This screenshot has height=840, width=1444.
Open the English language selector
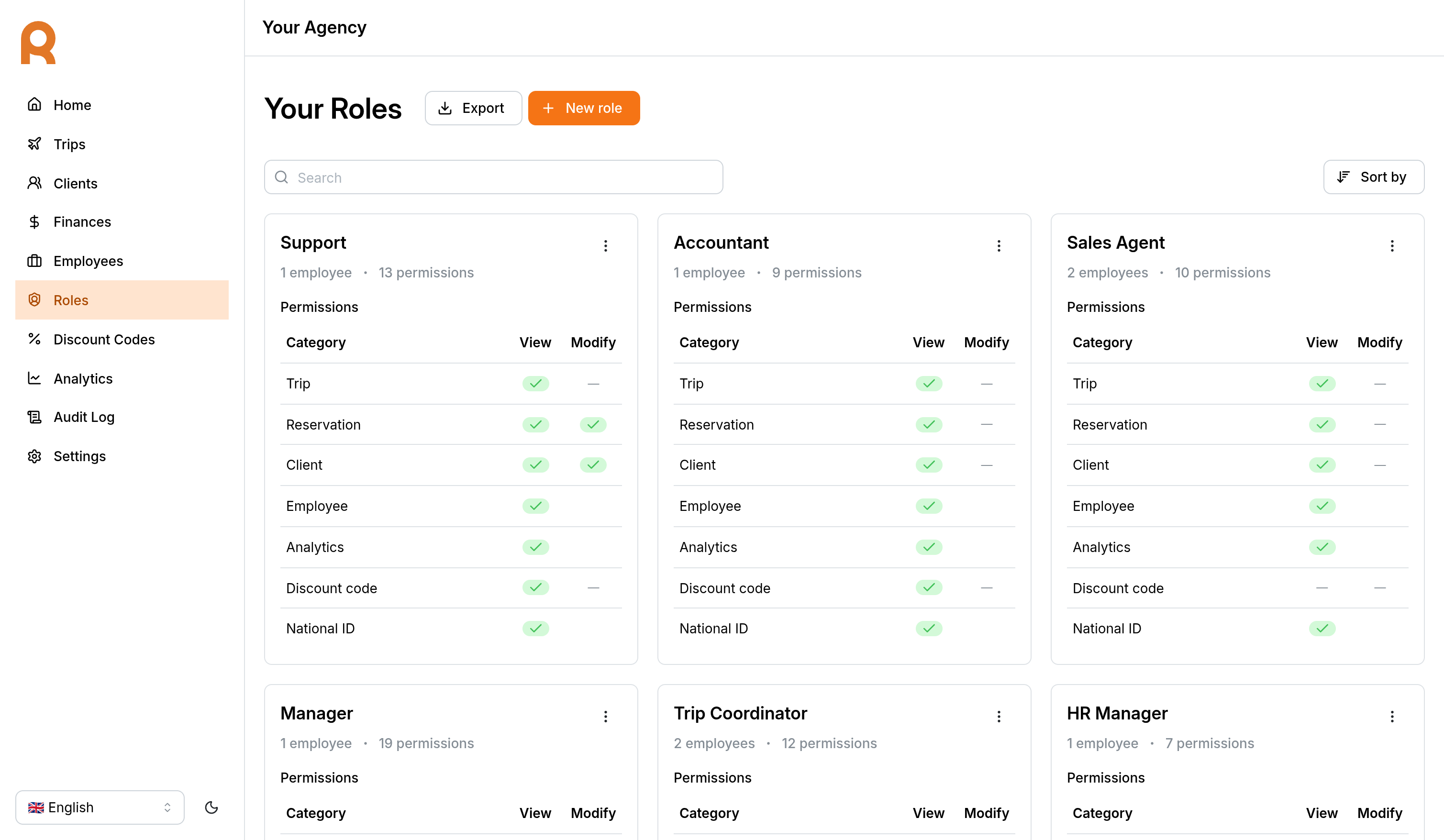(x=100, y=807)
